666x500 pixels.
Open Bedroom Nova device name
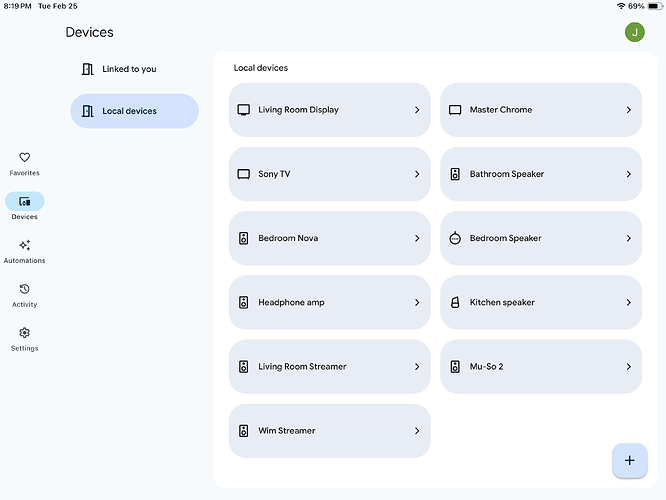[288, 238]
